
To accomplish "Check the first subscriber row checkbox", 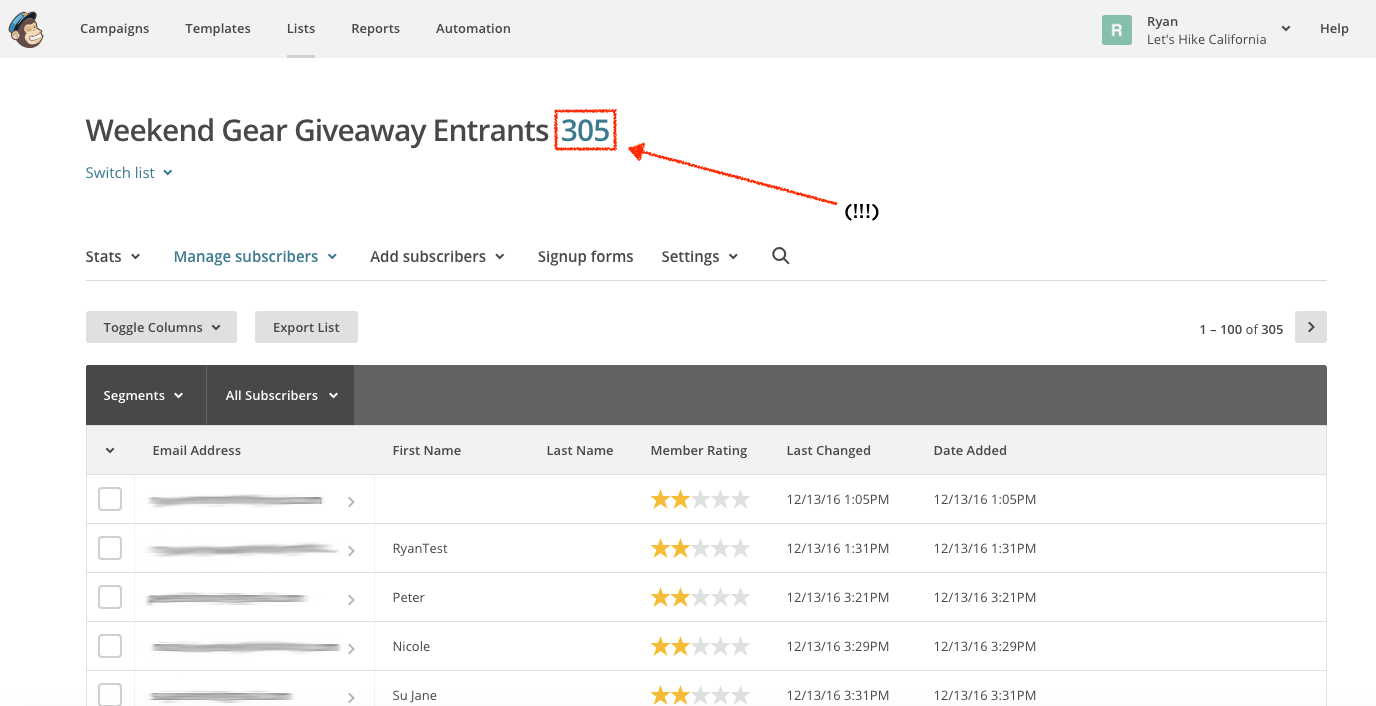I will click(x=110, y=498).
